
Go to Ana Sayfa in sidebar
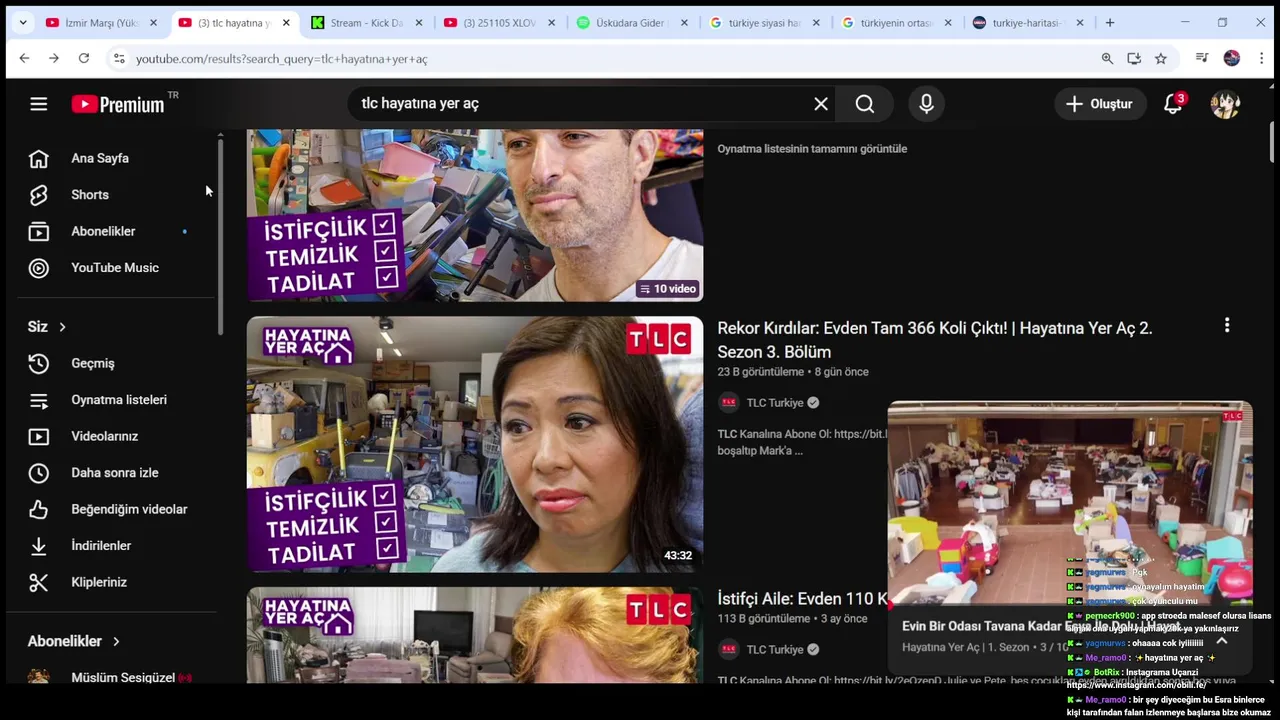[100, 158]
